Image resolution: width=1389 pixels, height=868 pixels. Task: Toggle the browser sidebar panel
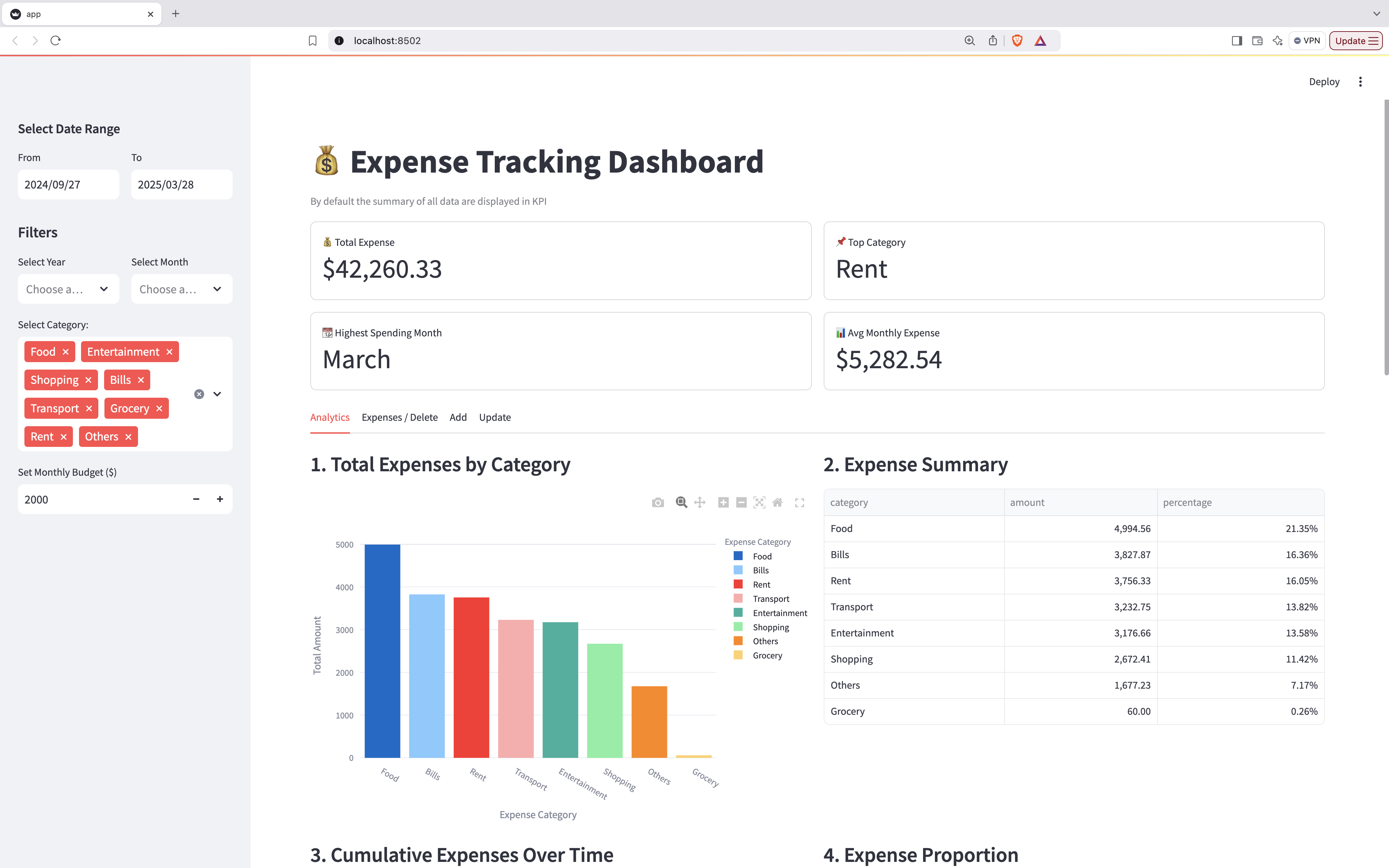[x=1237, y=41]
